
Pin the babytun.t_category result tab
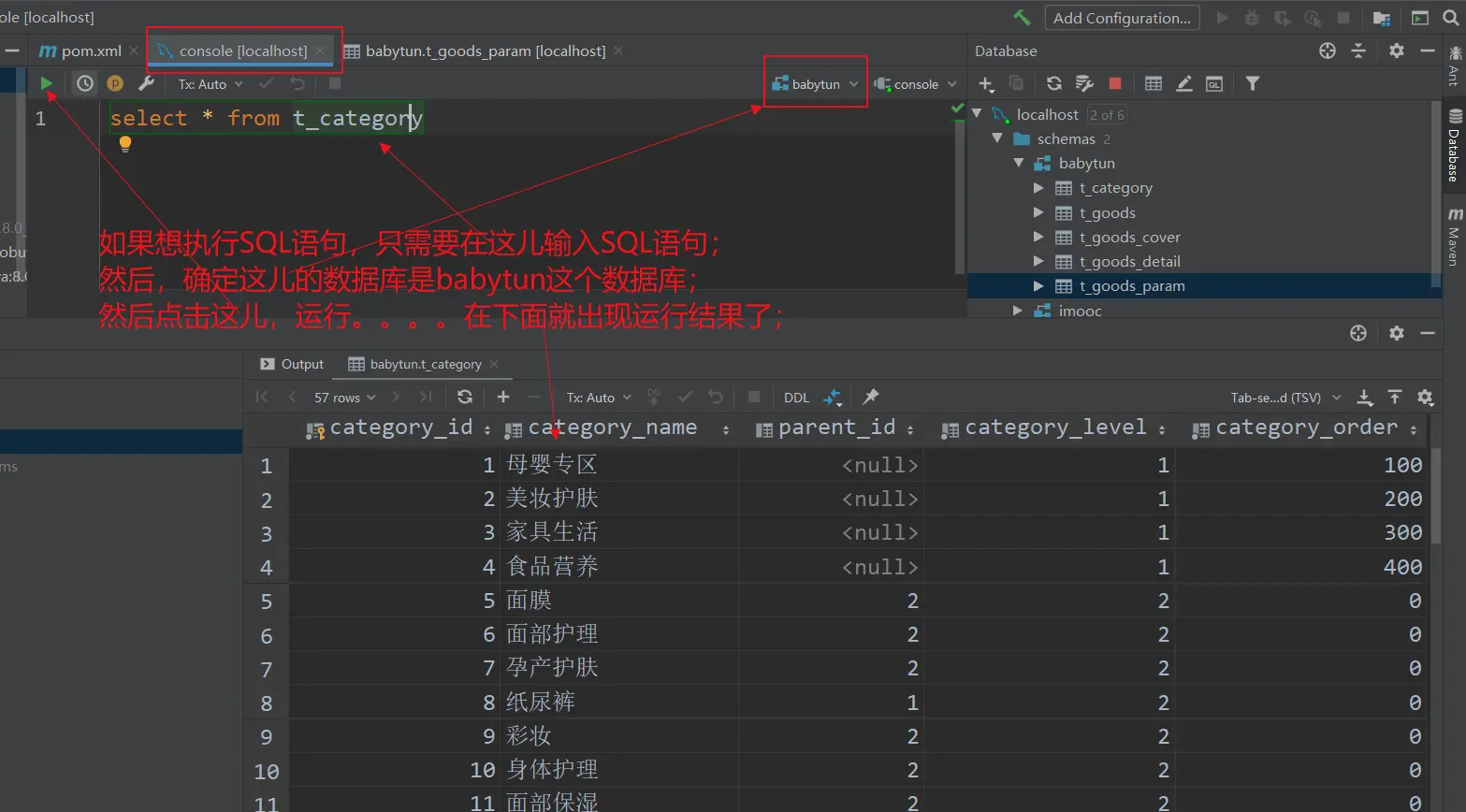(871, 397)
